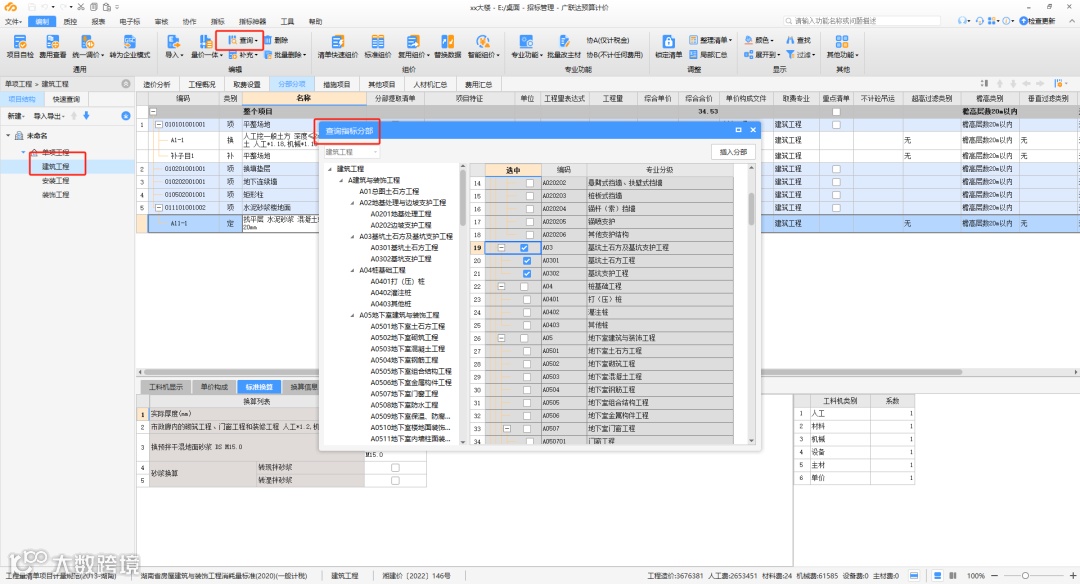
Task: Uncheck the A0302 基坑支护工程 checkbox
Action: pos(527,273)
